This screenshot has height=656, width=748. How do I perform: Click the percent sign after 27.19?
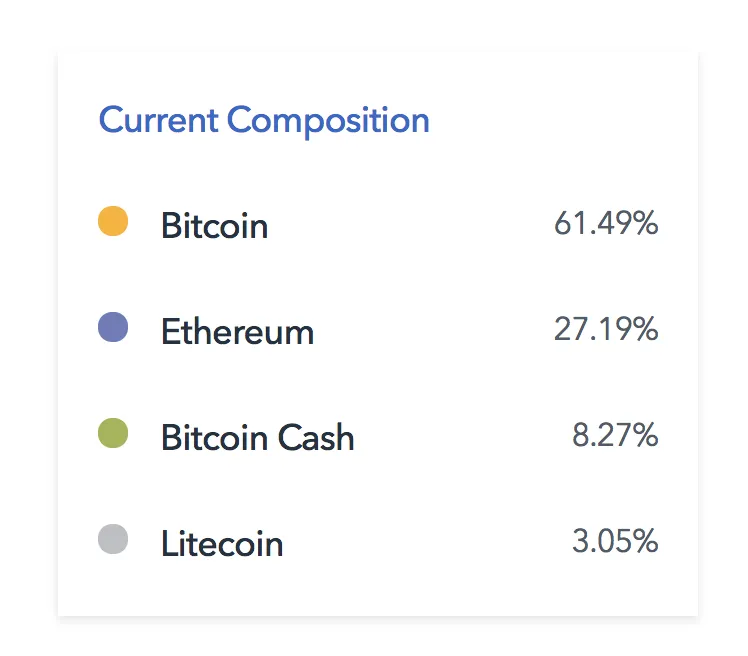coord(640,329)
